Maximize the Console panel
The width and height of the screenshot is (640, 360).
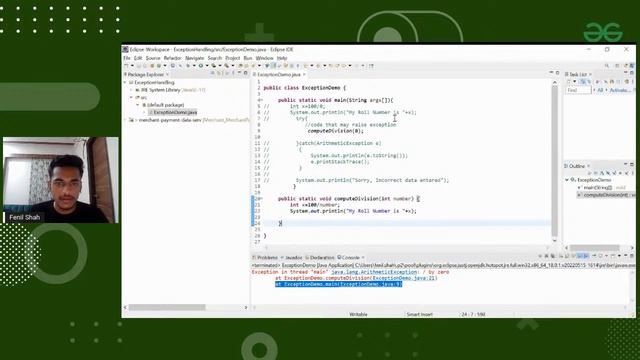click(x=632, y=256)
